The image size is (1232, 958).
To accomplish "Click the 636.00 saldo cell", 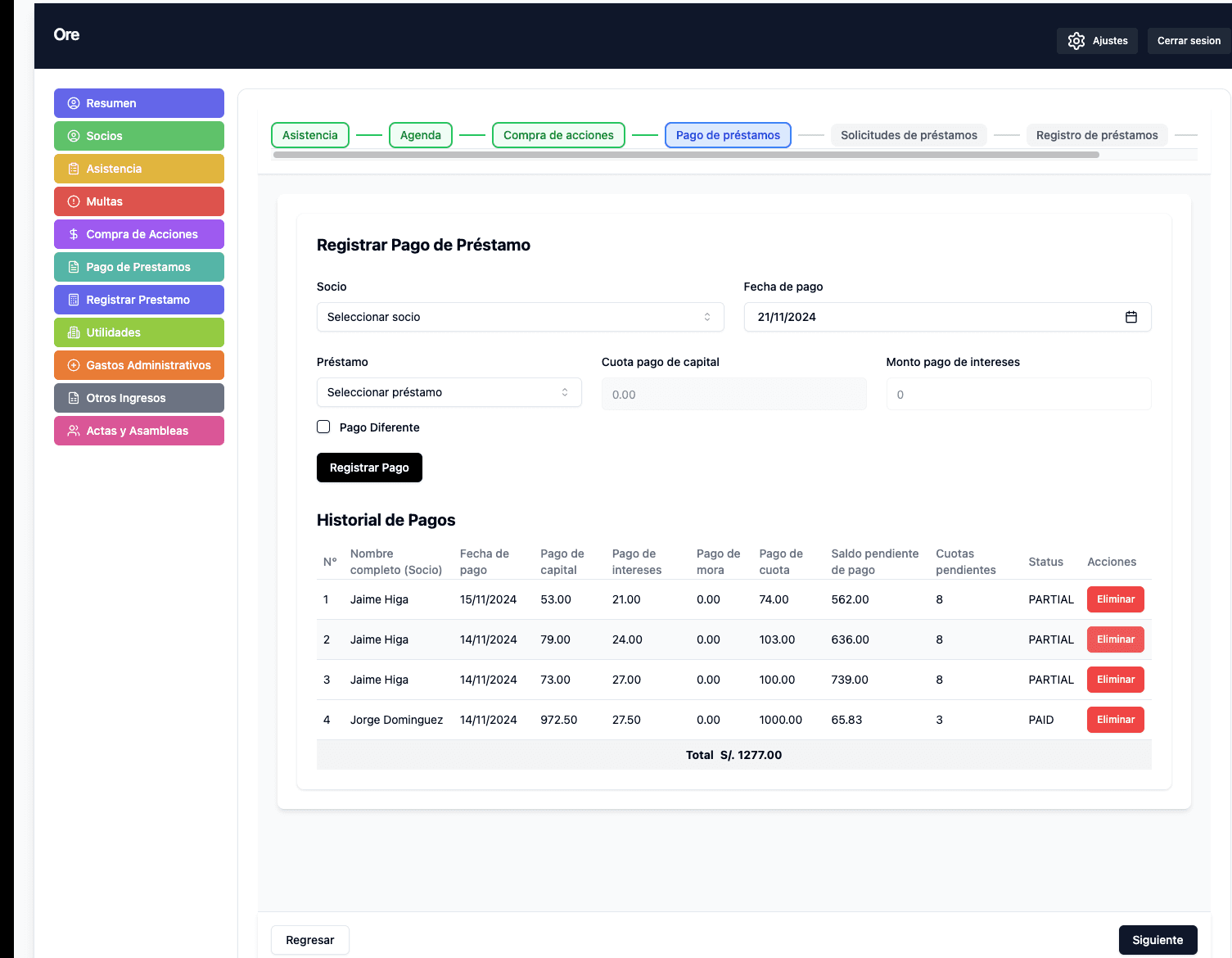I will 850,639.
